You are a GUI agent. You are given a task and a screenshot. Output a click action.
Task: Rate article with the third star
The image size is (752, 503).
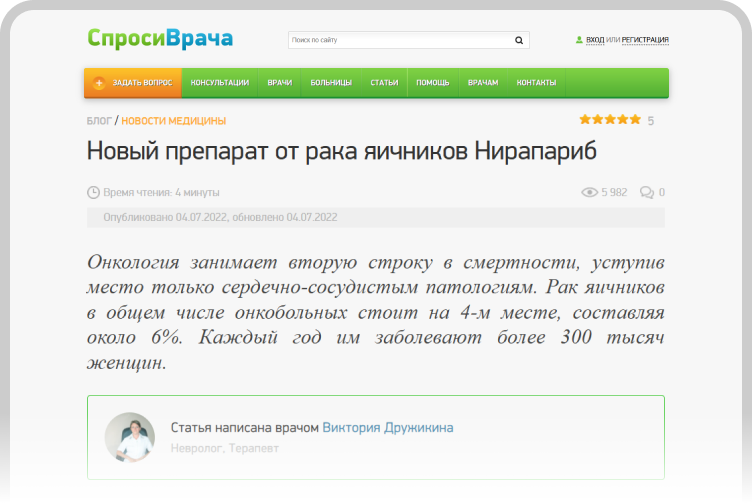[x=610, y=119]
